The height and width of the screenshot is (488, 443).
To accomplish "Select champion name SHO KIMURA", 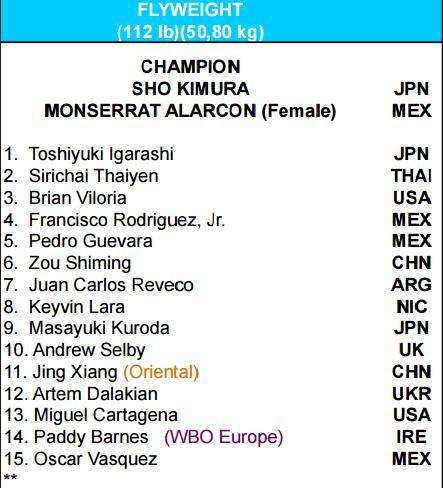I will click(190, 89).
